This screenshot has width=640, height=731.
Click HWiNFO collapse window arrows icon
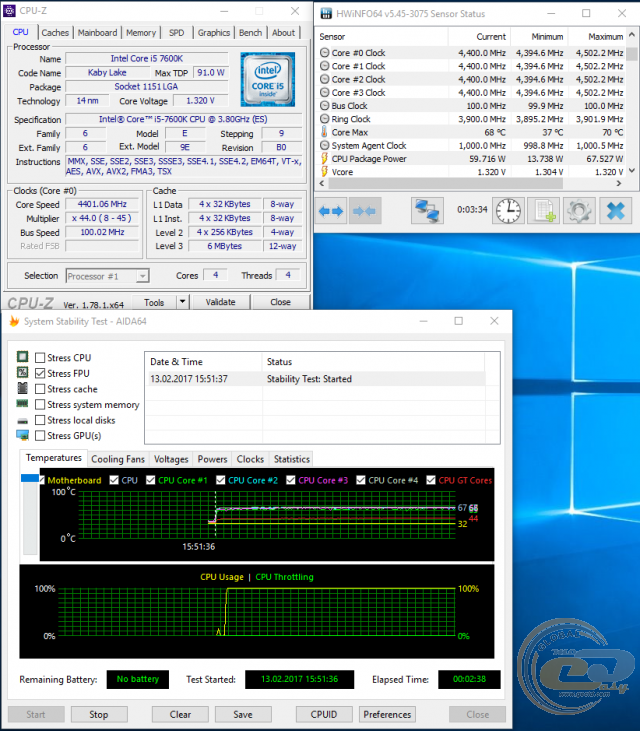365,211
